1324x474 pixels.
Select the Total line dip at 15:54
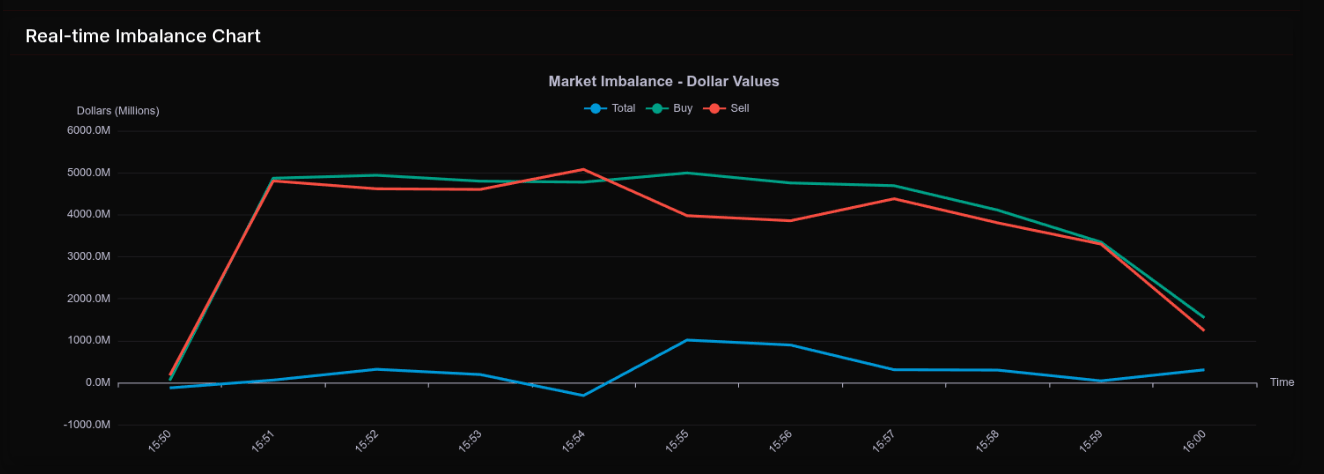click(x=583, y=395)
